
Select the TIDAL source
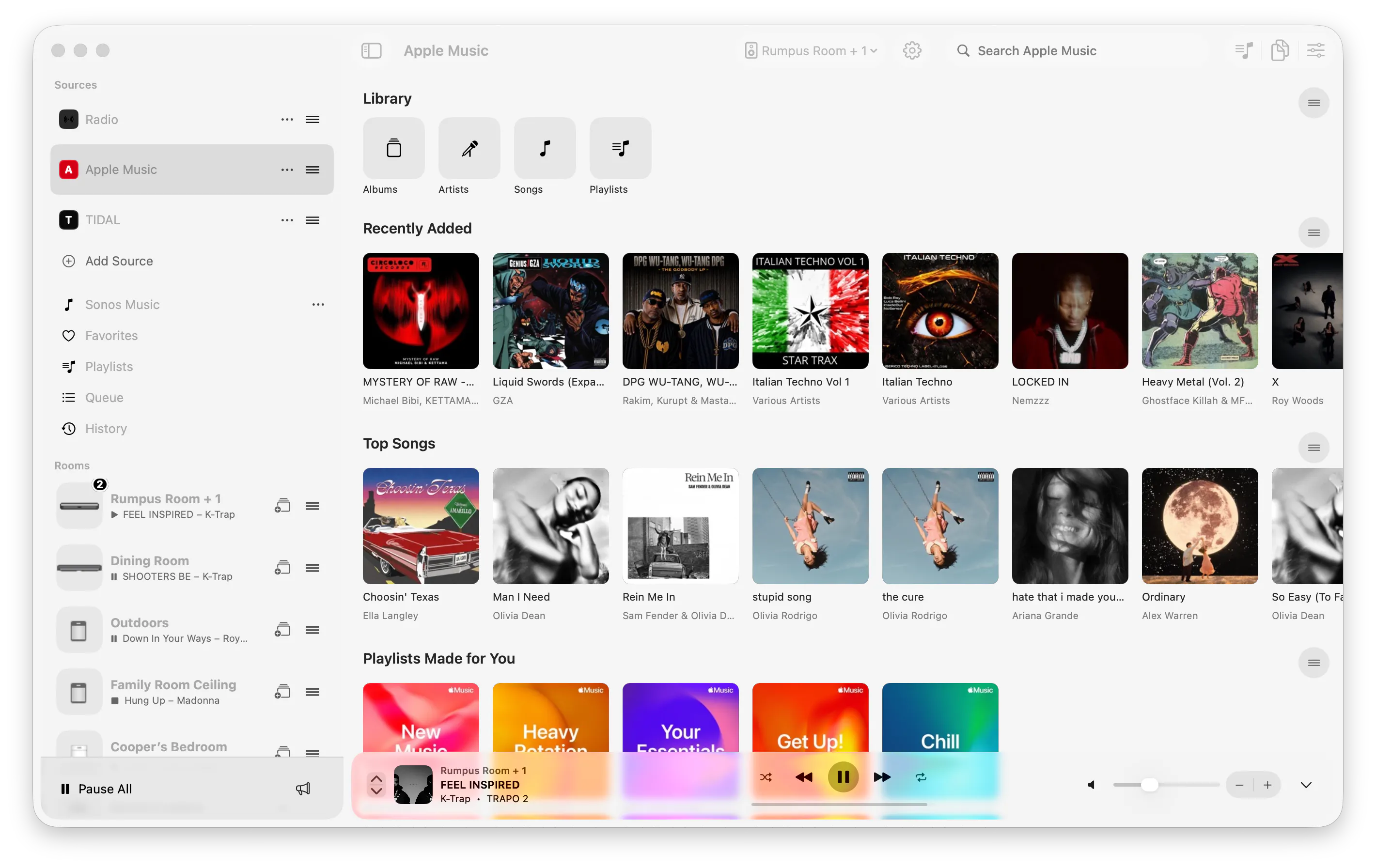click(191, 220)
